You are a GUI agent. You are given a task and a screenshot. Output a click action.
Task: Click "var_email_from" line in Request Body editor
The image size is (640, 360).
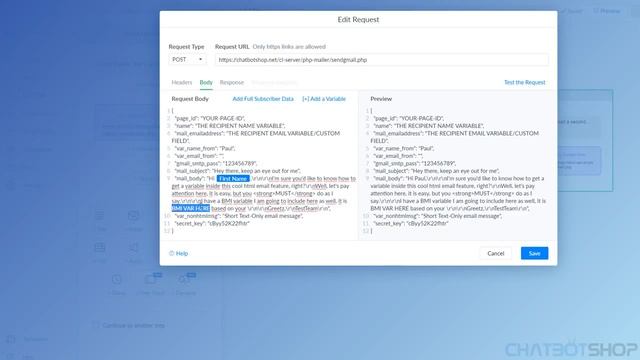(199, 156)
